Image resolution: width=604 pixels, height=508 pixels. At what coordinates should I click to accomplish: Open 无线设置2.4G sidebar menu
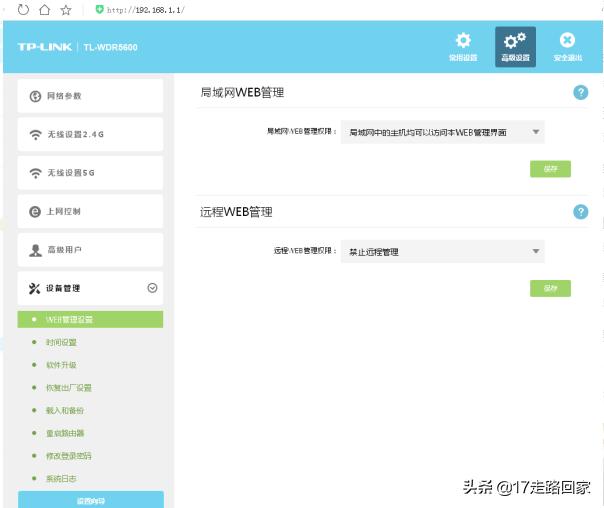coord(90,135)
